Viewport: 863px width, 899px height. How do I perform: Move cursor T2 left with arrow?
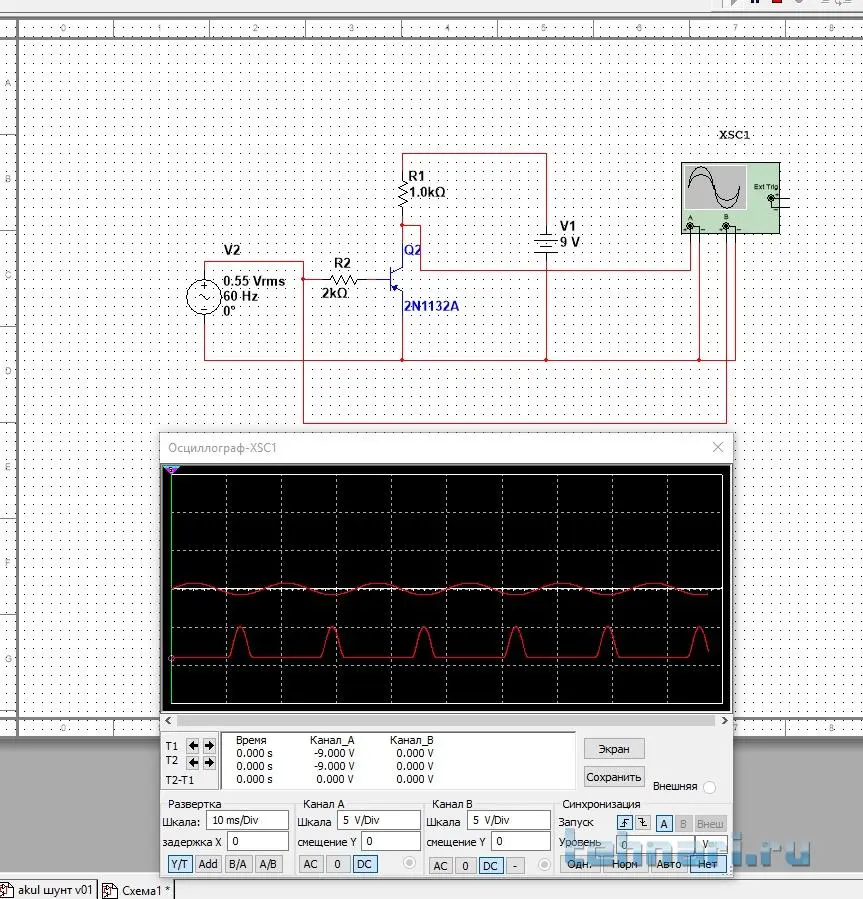(194, 762)
